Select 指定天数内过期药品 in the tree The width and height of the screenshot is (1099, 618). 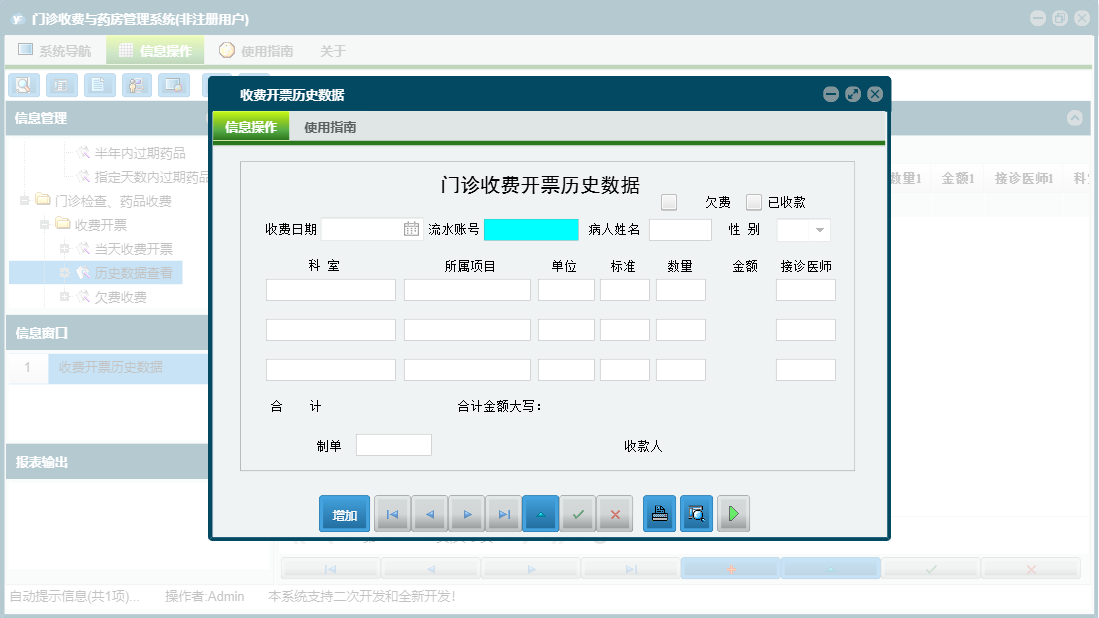tap(151, 177)
